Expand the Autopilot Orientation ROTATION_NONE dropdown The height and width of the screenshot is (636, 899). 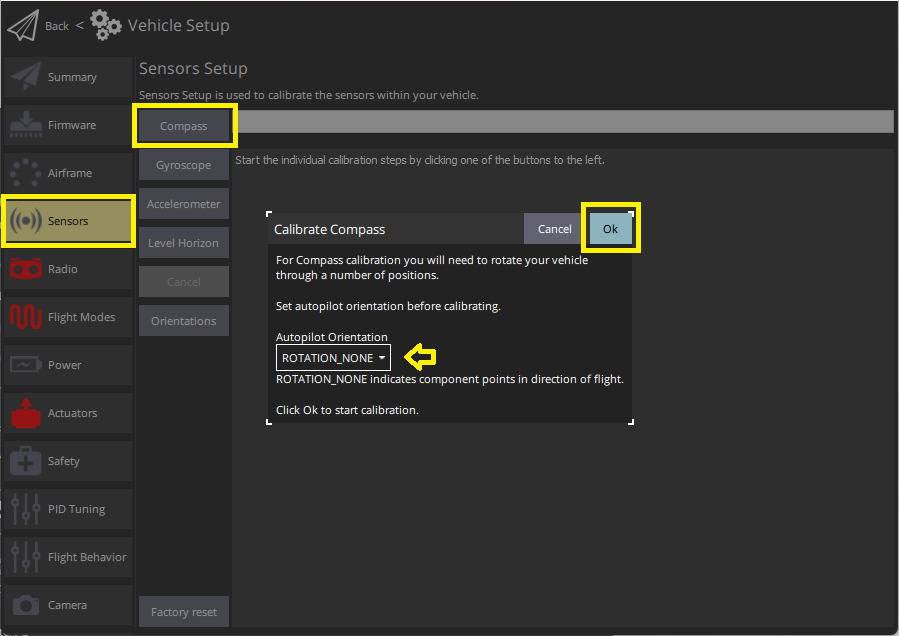click(x=333, y=358)
